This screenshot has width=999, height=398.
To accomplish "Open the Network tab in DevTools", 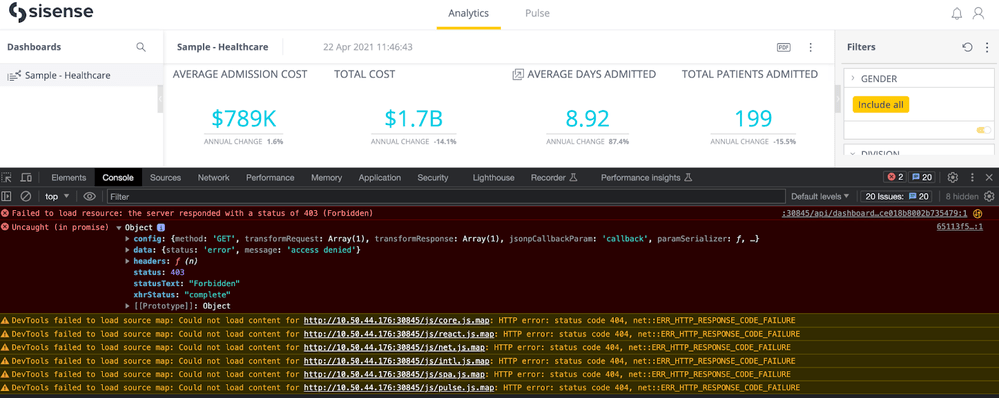I will tap(213, 178).
